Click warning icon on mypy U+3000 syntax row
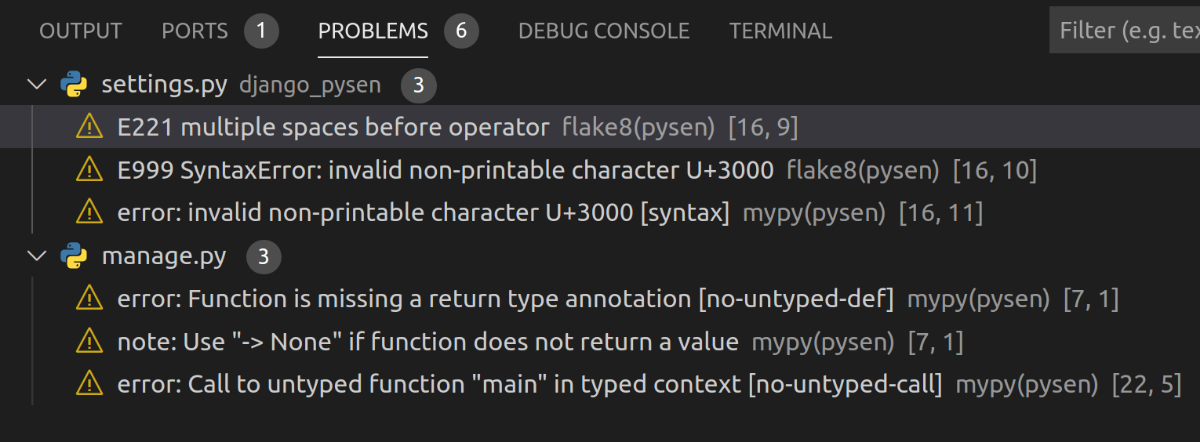1200x442 pixels. pos(89,212)
